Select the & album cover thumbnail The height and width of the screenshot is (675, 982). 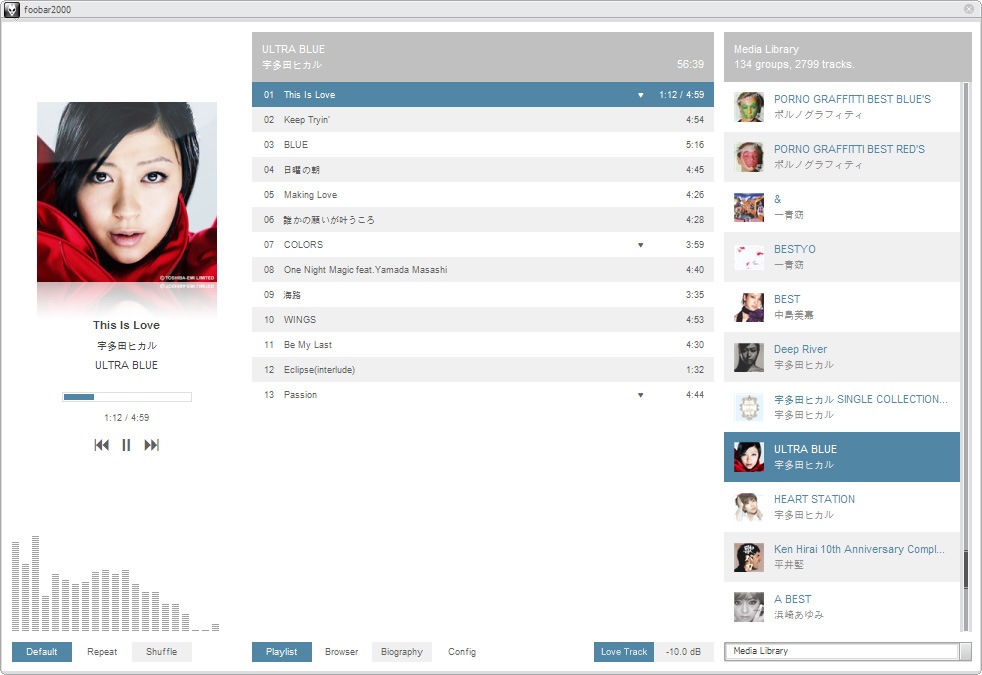click(x=749, y=207)
